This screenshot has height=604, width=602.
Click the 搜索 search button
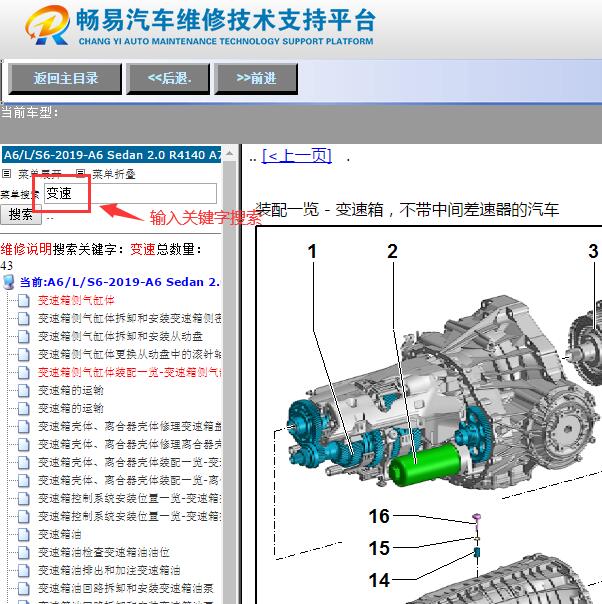coord(21,214)
